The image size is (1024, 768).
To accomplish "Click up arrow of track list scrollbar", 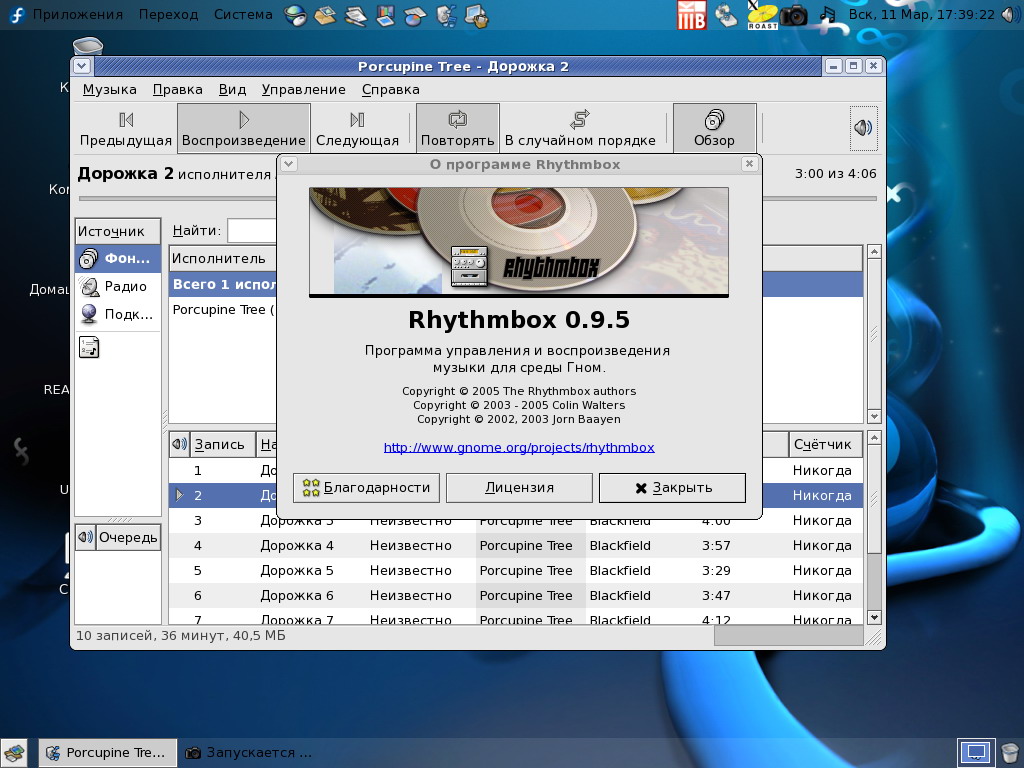I will (x=874, y=437).
